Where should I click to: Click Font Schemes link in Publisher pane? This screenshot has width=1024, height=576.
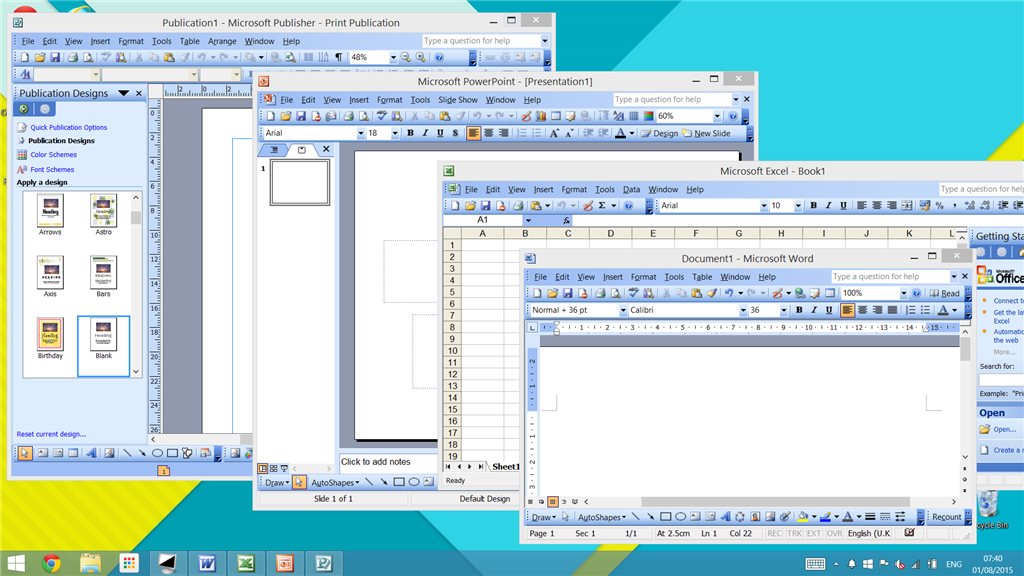coord(52,169)
